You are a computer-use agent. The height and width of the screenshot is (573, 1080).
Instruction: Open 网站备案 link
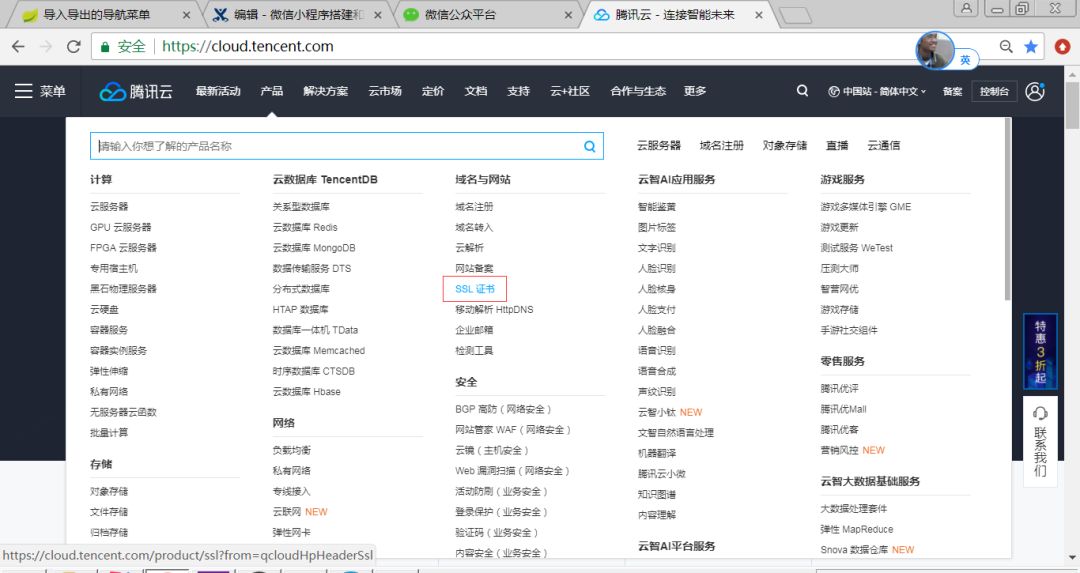tap(474, 269)
